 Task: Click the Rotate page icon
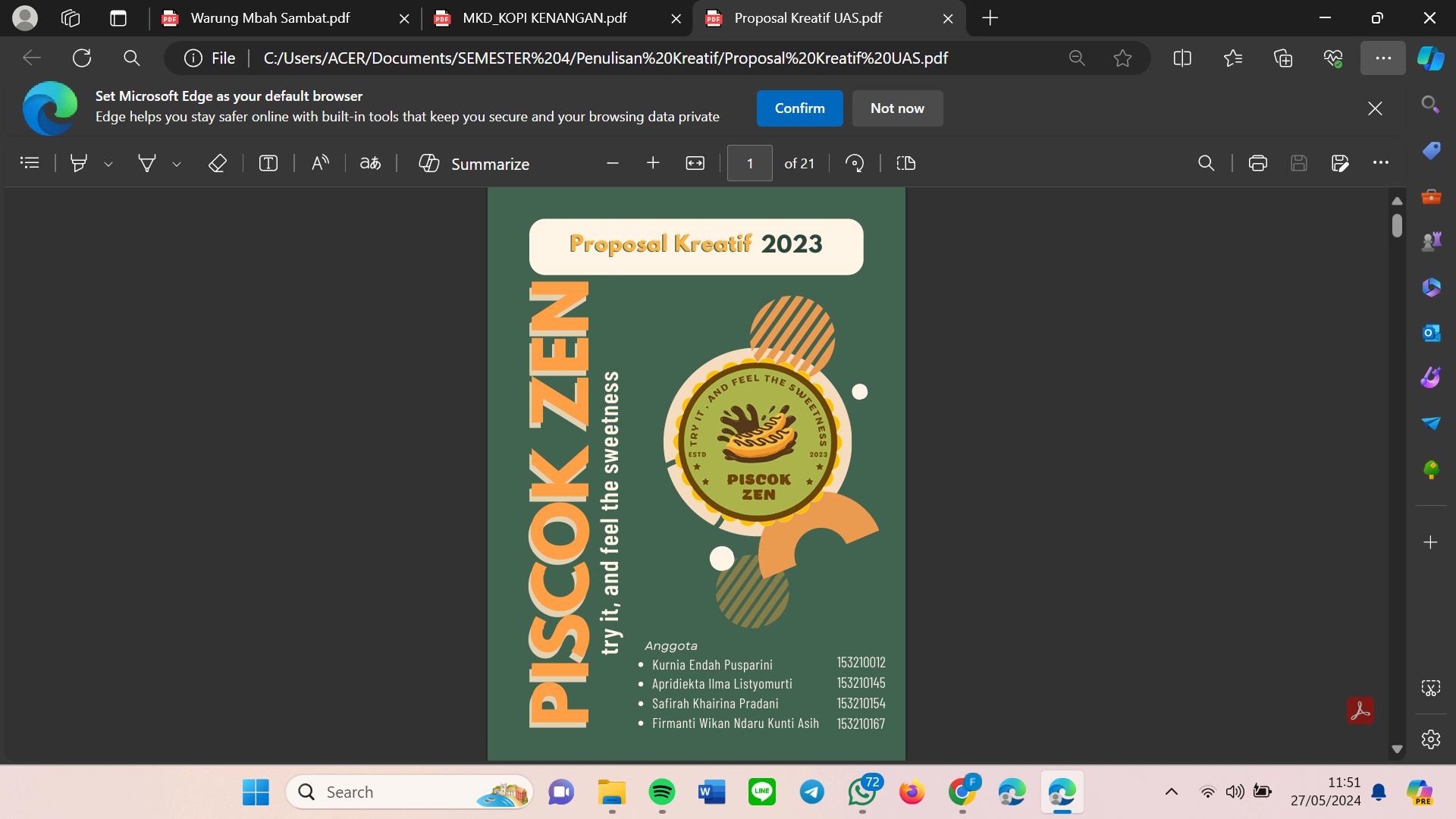point(855,163)
